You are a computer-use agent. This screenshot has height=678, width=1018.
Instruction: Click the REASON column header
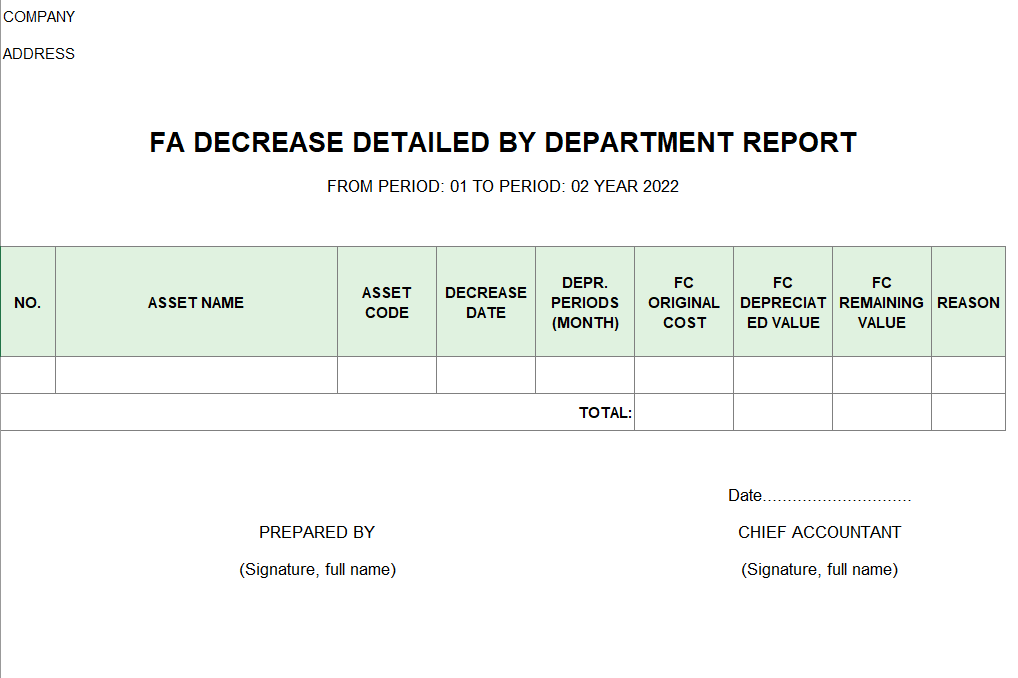(968, 303)
